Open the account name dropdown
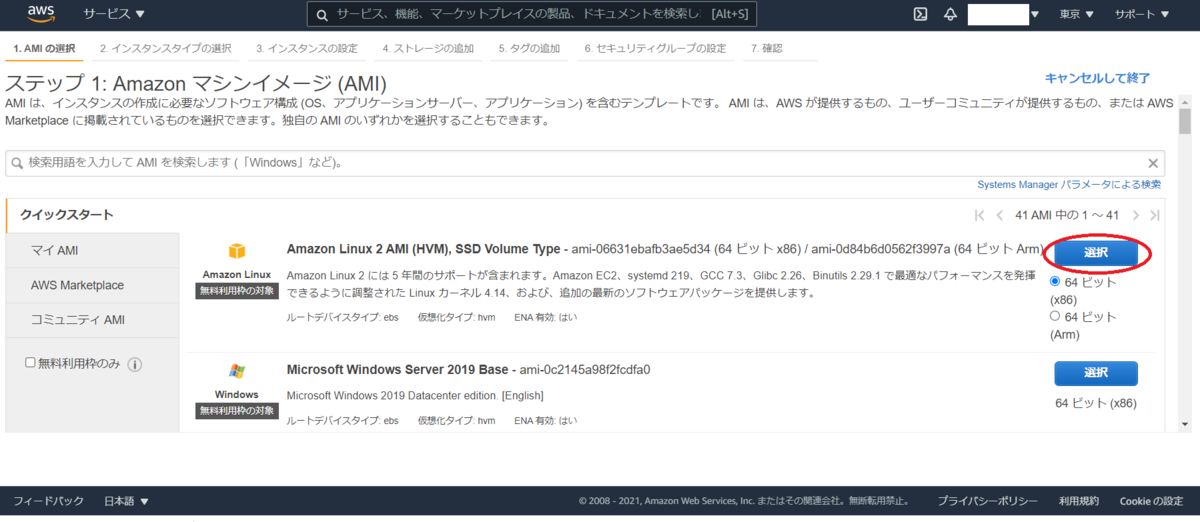This screenshot has width=1200, height=522. click(x=1004, y=15)
